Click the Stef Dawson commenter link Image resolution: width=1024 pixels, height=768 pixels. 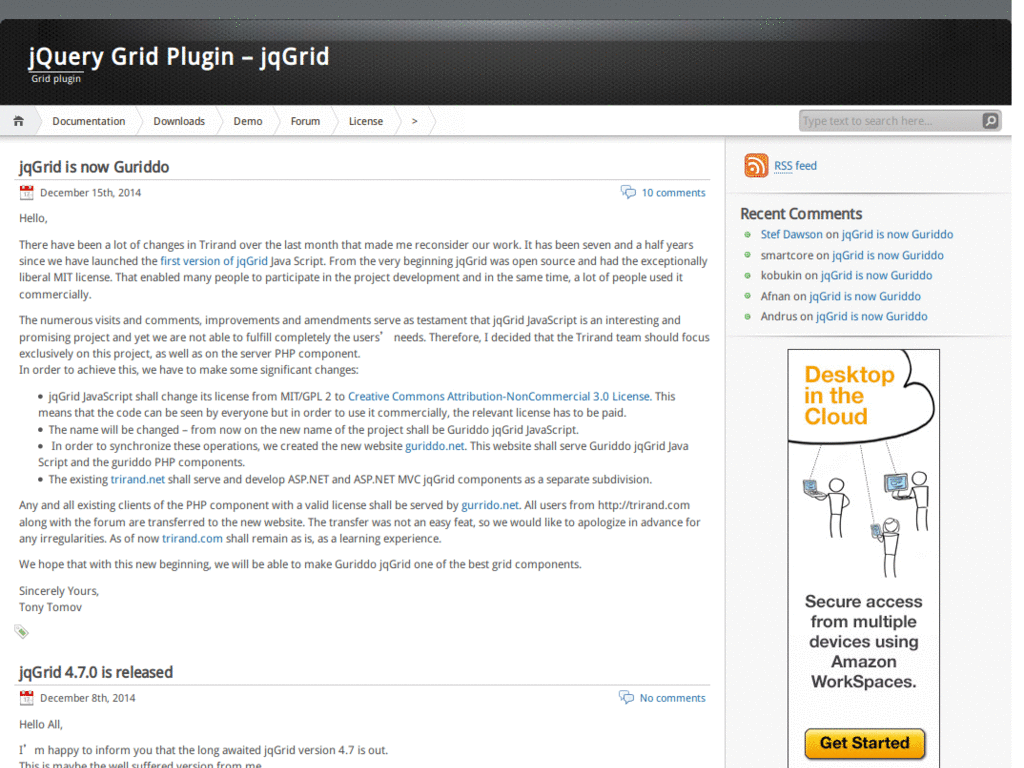pos(792,234)
